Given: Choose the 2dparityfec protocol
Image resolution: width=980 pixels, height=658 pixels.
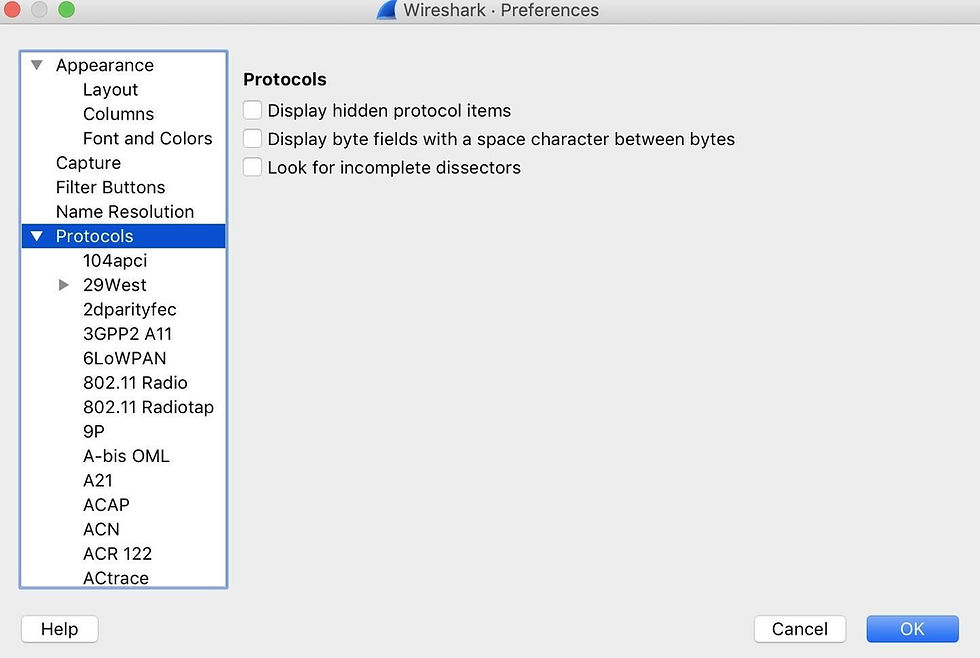Looking at the screenshot, I should (x=129, y=309).
